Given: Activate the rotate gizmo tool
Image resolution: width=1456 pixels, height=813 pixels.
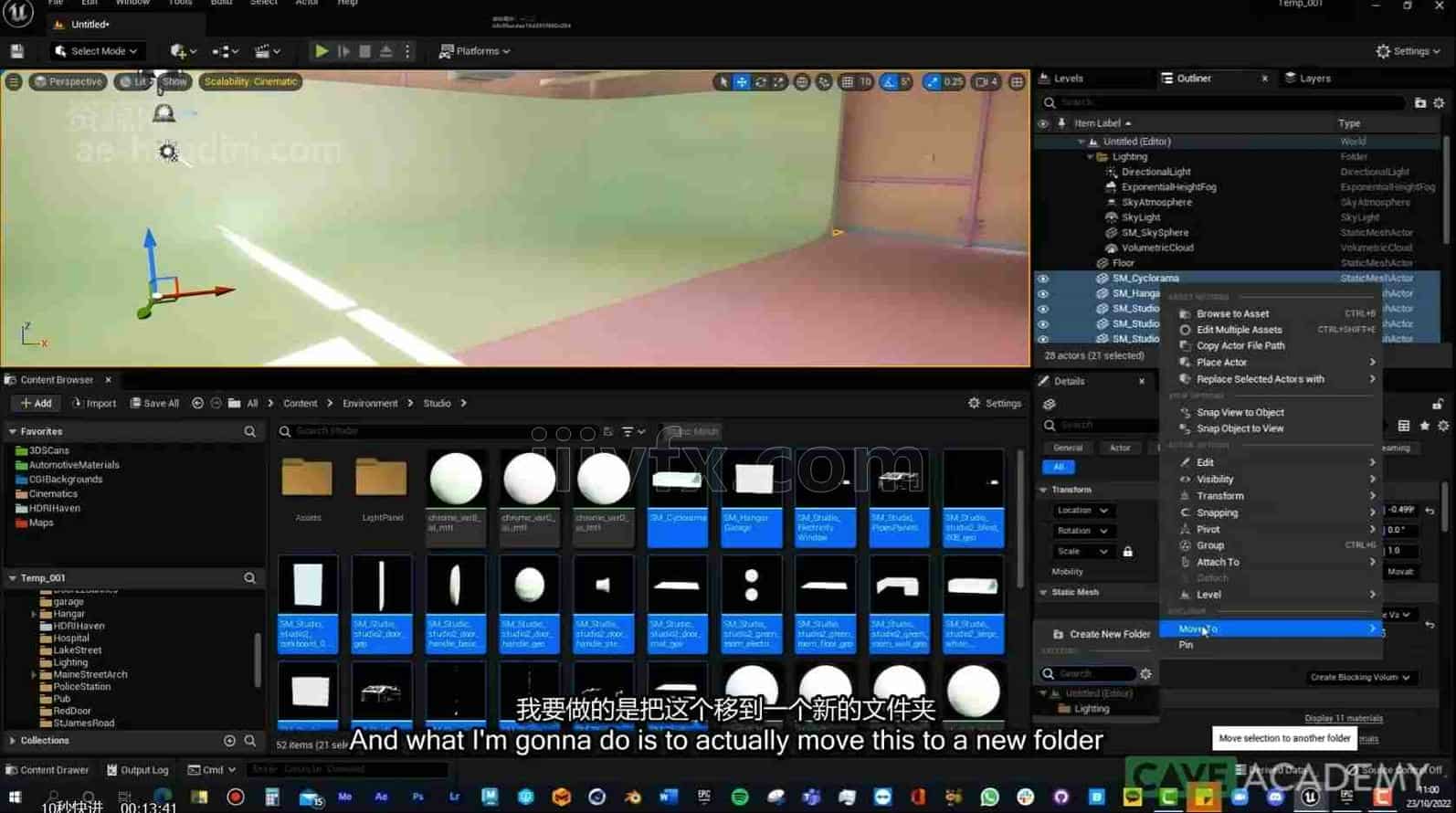Looking at the screenshot, I should [760, 81].
